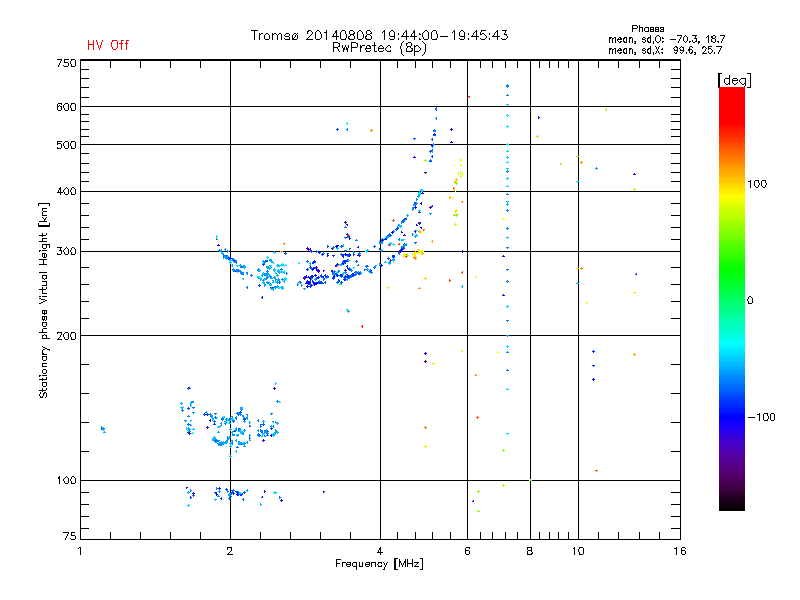
Task: Click the '600' height axis label
Action: [66, 107]
